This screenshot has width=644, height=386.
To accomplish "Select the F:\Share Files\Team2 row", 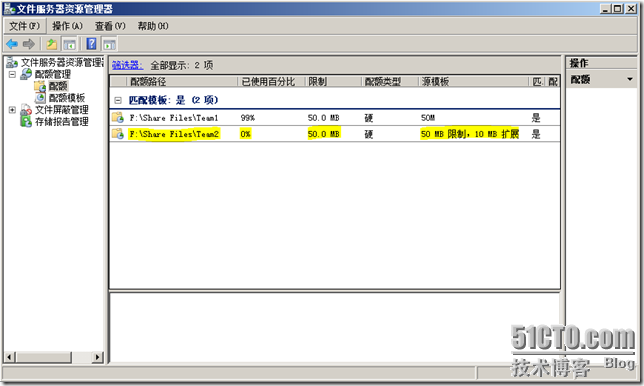I will [335, 133].
